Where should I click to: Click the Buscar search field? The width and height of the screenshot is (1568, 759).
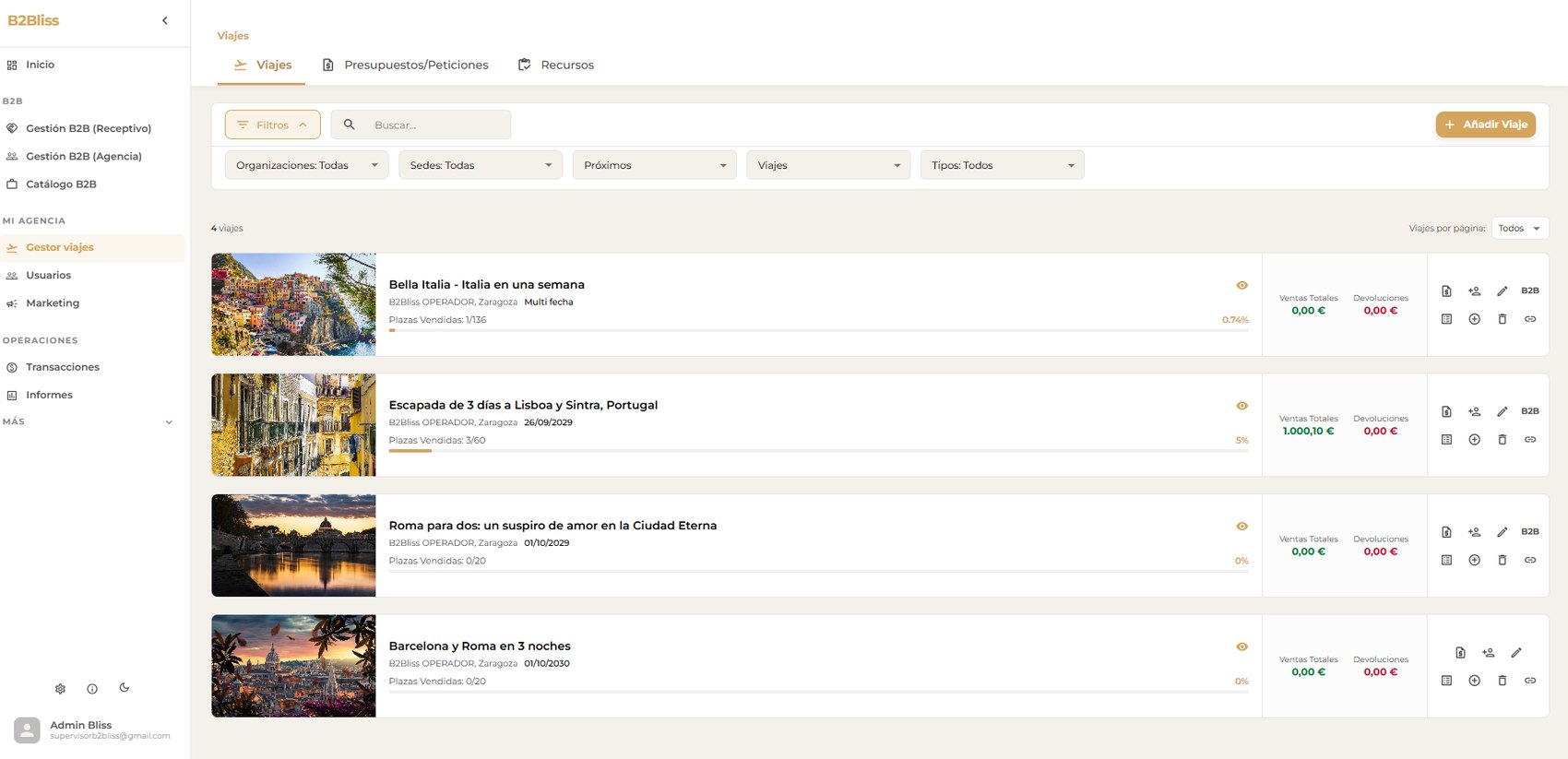click(x=421, y=125)
